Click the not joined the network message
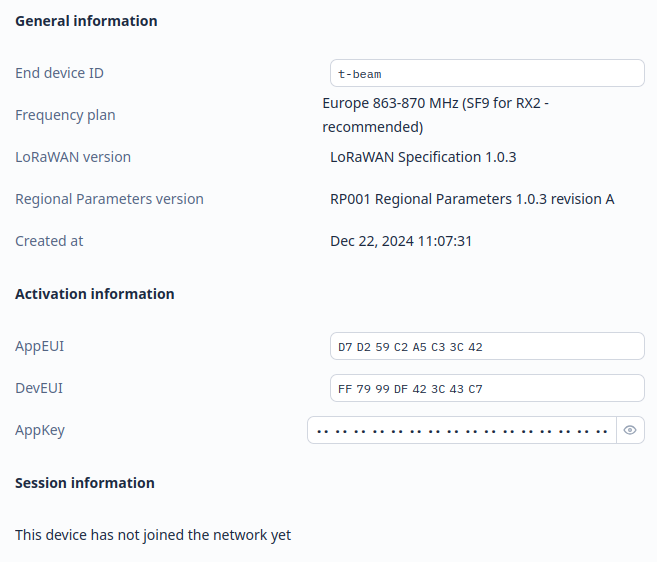The height and width of the screenshot is (562, 657). tap(153, 535)
